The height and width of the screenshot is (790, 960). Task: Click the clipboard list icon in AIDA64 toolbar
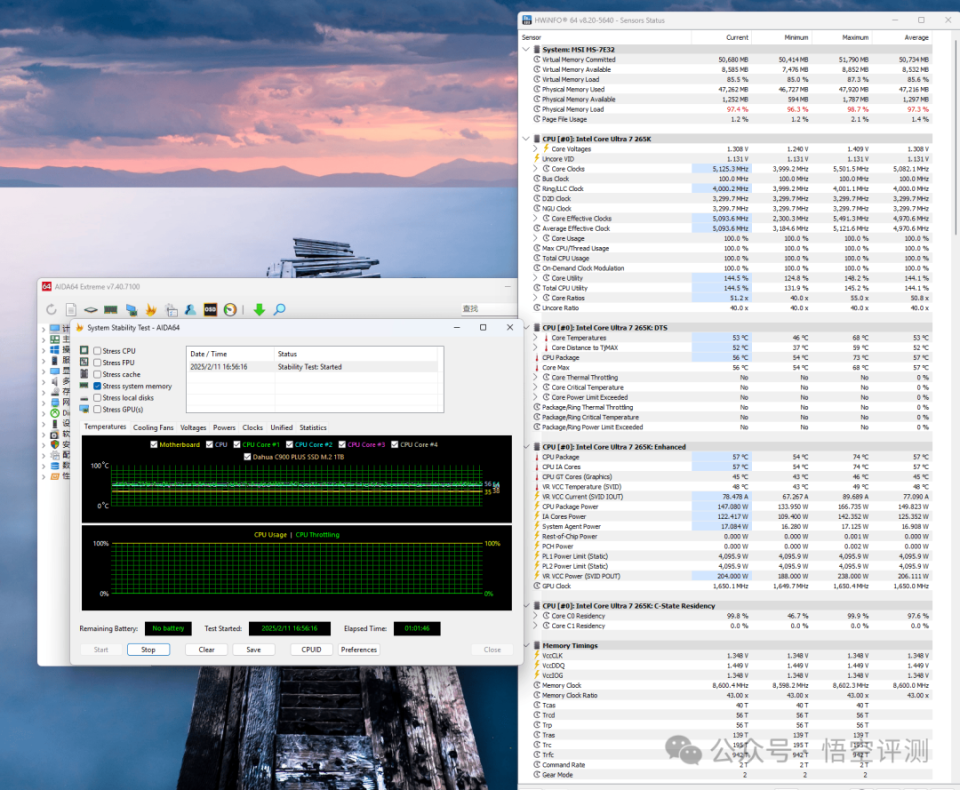(171, 310)
